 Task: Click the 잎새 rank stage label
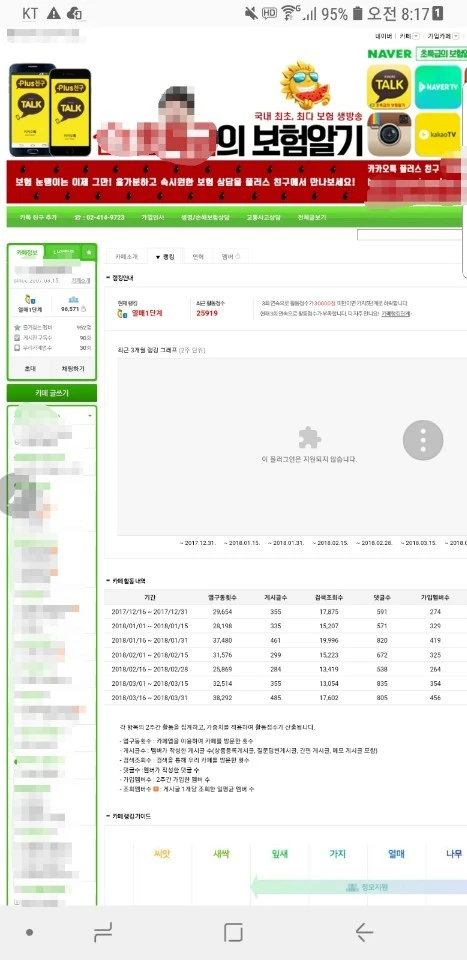[280, 853]
